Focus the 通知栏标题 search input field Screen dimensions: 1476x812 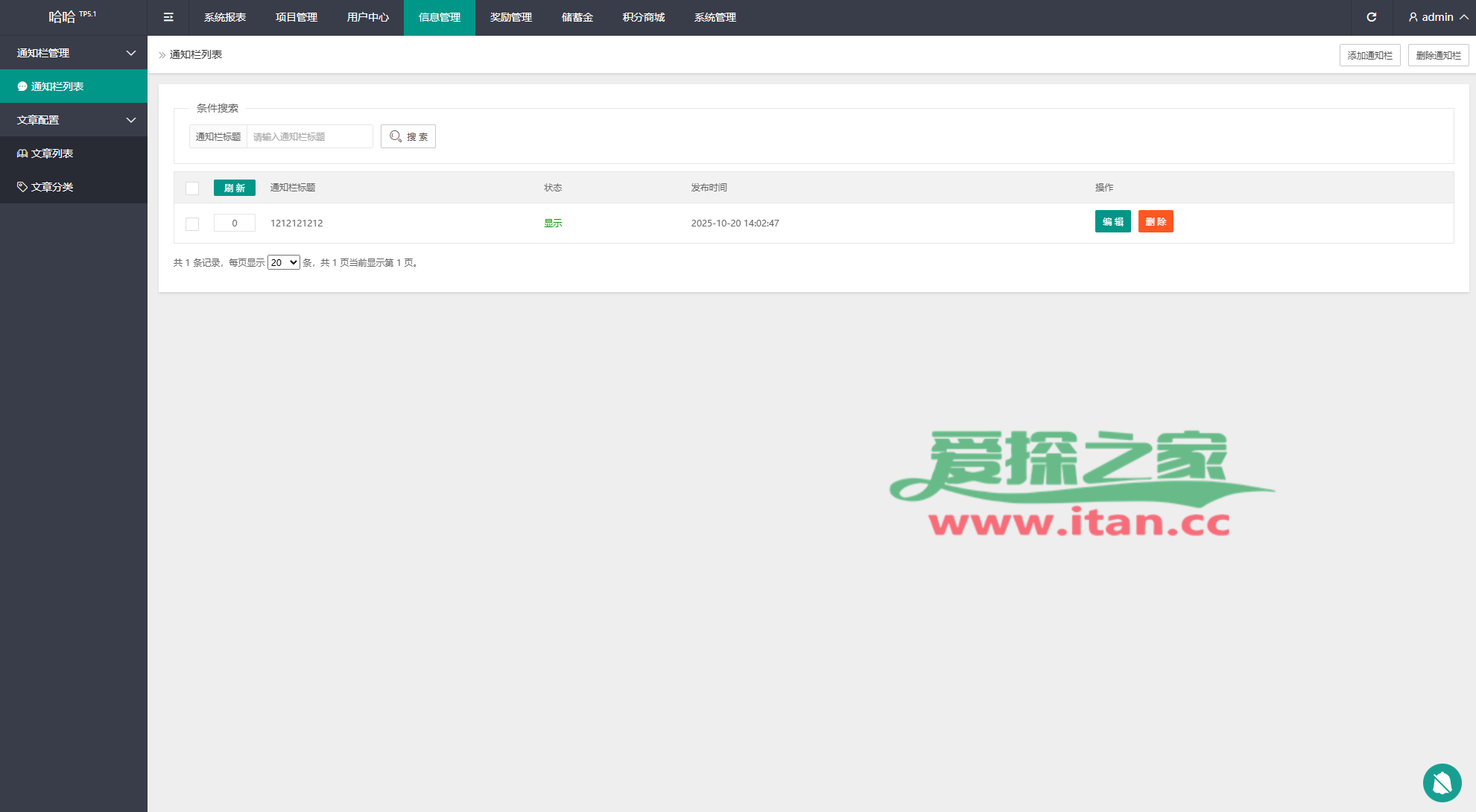click(x=309, y=136)
